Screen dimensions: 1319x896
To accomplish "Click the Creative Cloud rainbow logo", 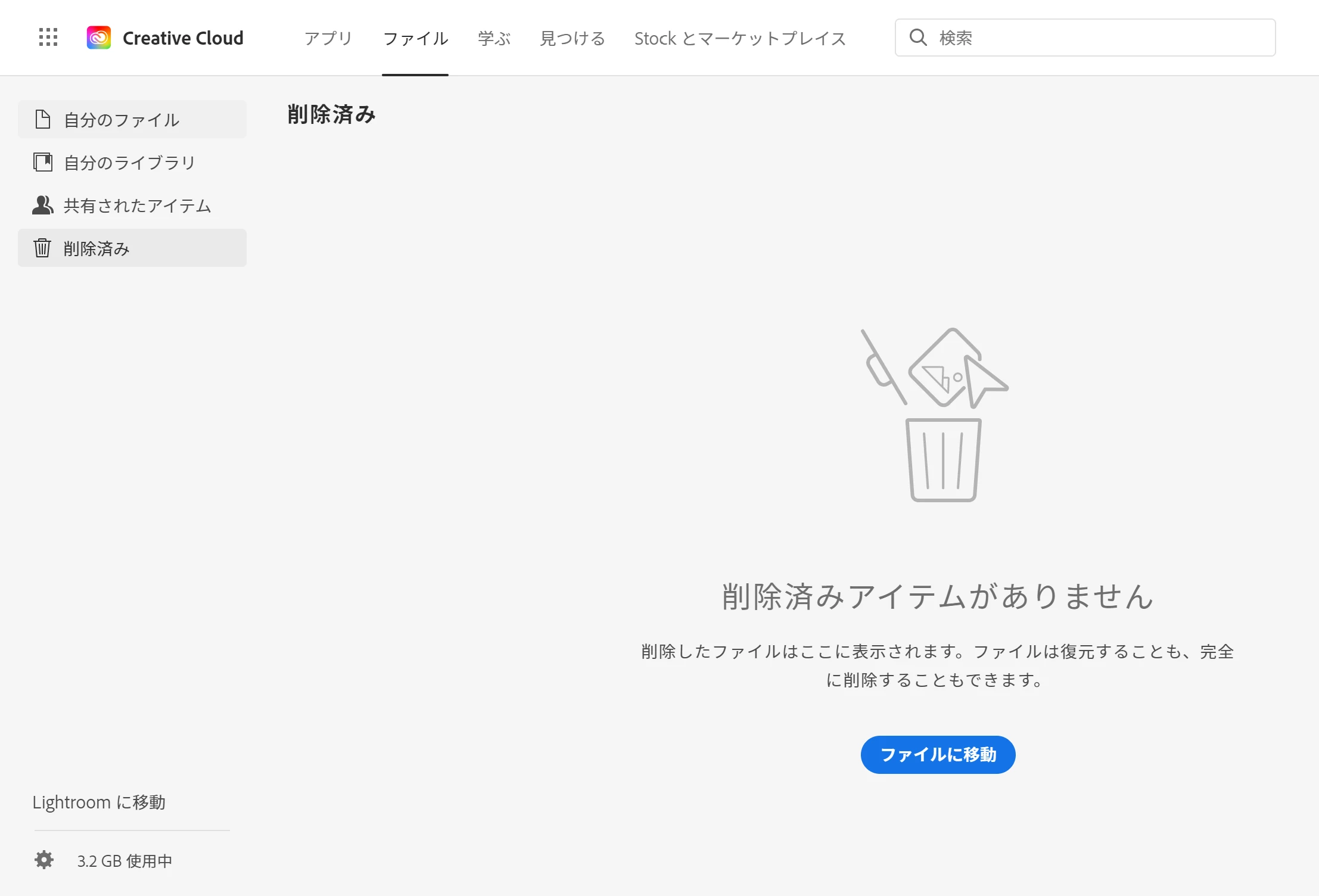I will click(99, 38).
